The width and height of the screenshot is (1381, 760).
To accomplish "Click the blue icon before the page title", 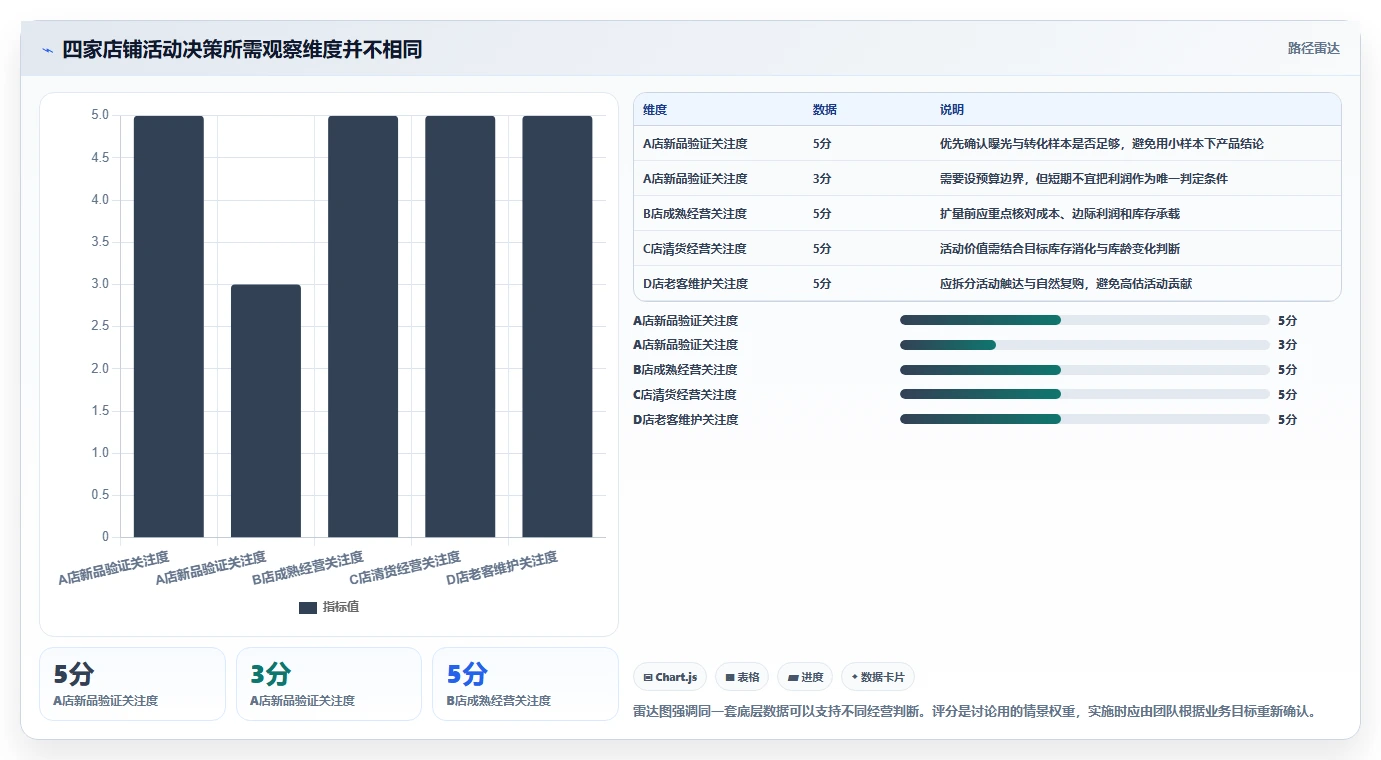I will point(47,50).
